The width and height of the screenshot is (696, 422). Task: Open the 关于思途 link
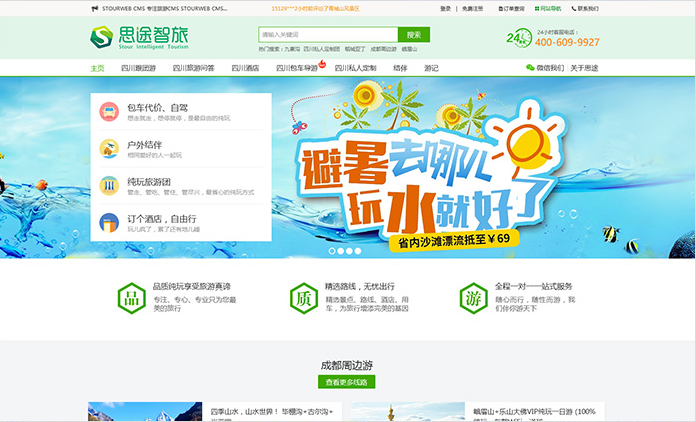click(x=584, y=68)
